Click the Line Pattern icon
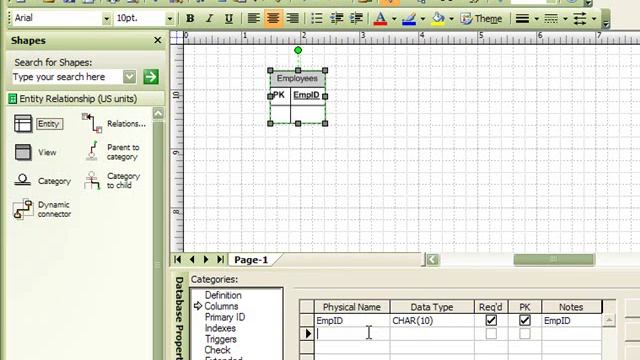 [551, 18]
